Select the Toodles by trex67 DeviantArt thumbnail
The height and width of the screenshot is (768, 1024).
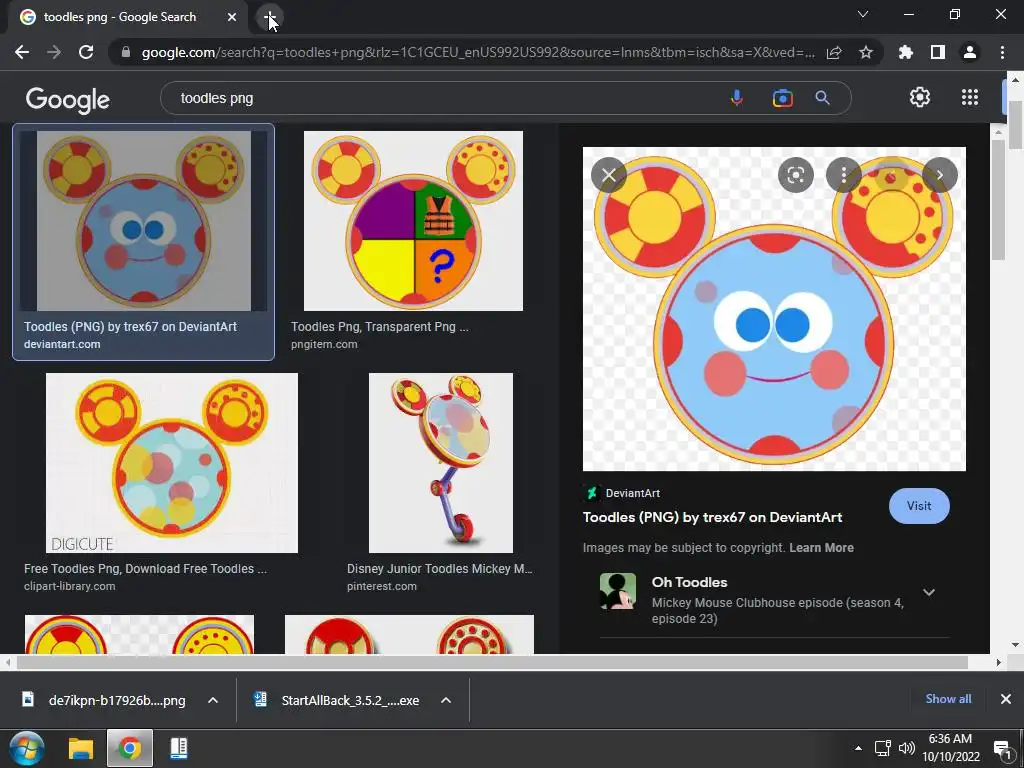144,221
